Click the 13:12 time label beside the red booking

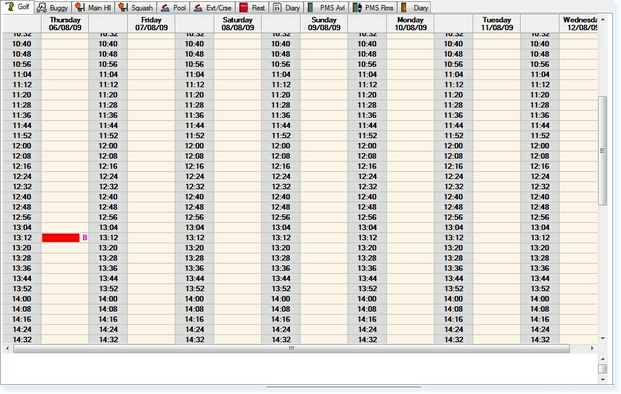click(x=22, y=238)
